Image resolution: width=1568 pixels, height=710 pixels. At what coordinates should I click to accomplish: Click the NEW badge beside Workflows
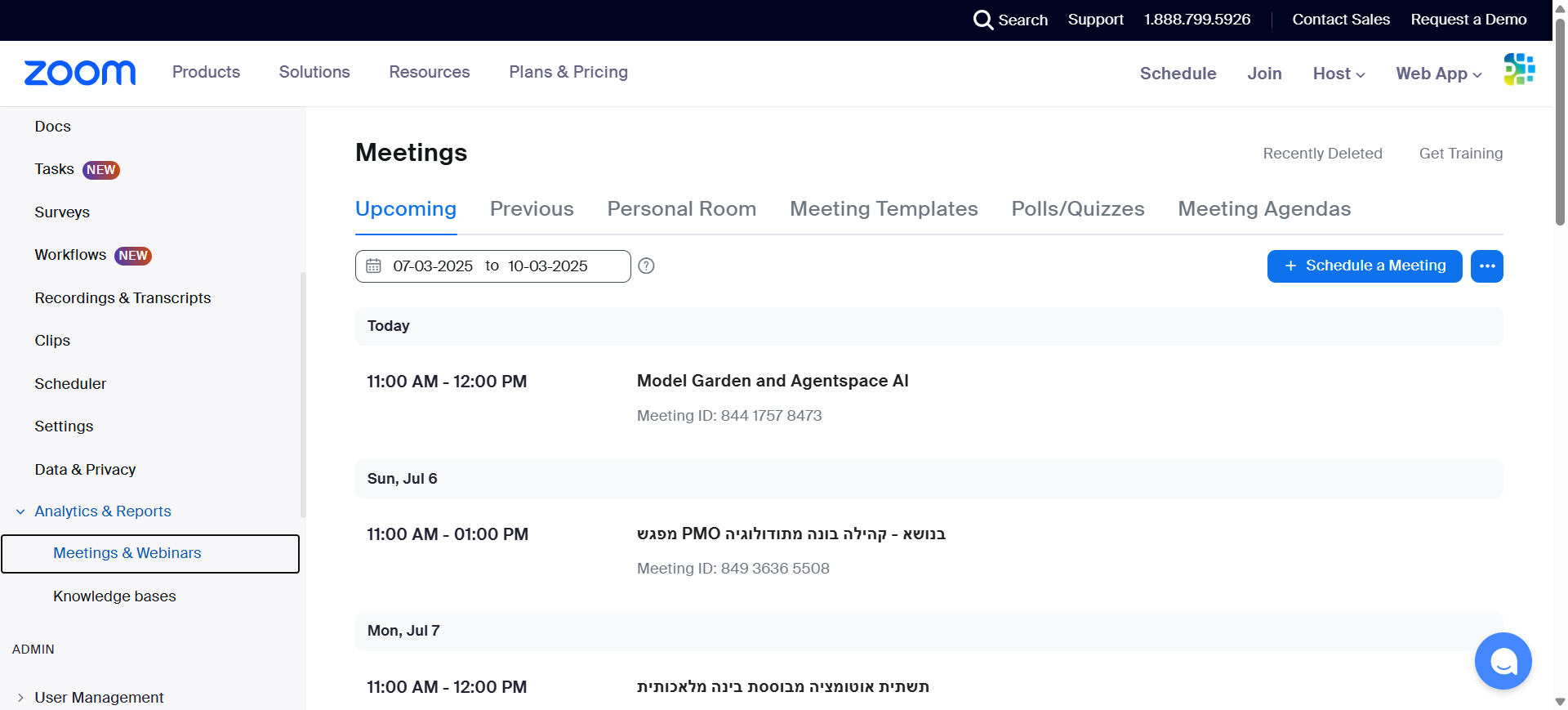[133, 256]
